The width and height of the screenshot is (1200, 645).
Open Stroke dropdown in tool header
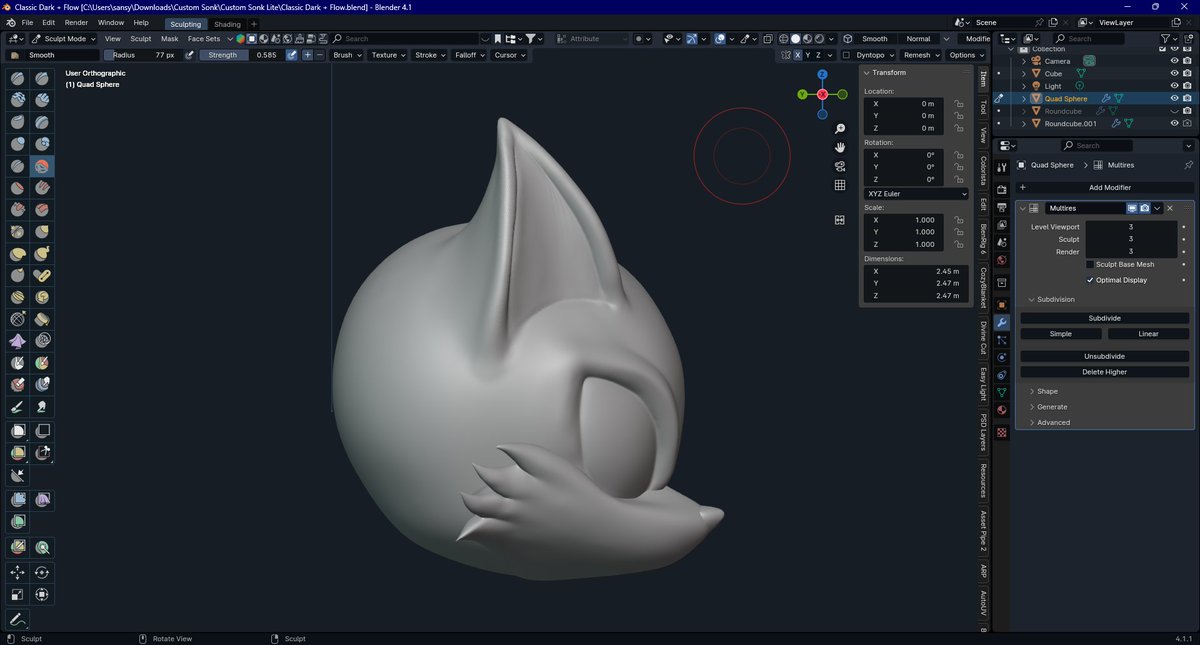[429, 55]
